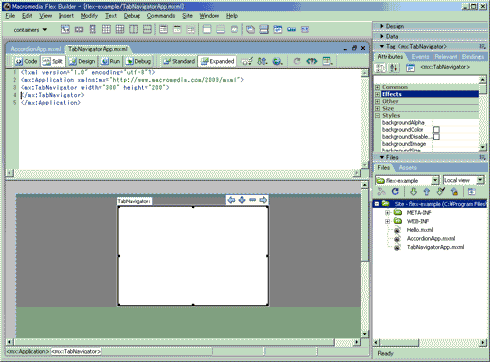Screen dimensions: 490x362
Task: Open the Commands menu
Action: (x=161, y=16)
